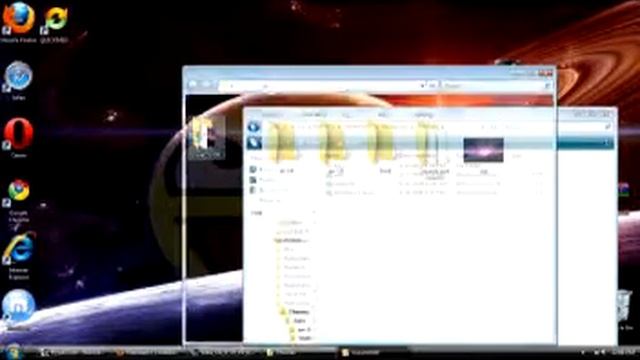Image resolution: width=640 pixels, height=360 pixels.
Task: Switch to the fourth taskbar folder window button
Action: coord(300,353)
